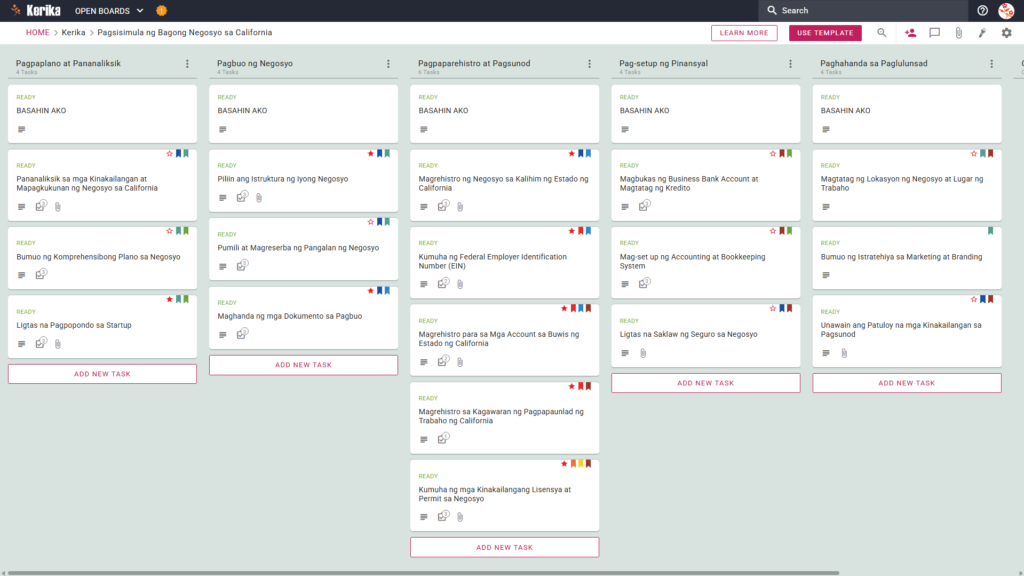This screenshot has width=1024, height=576.
Task: Toggle star on Piliin ang Istruktura ng Iyong Negosyo
Action: point(370,153)
